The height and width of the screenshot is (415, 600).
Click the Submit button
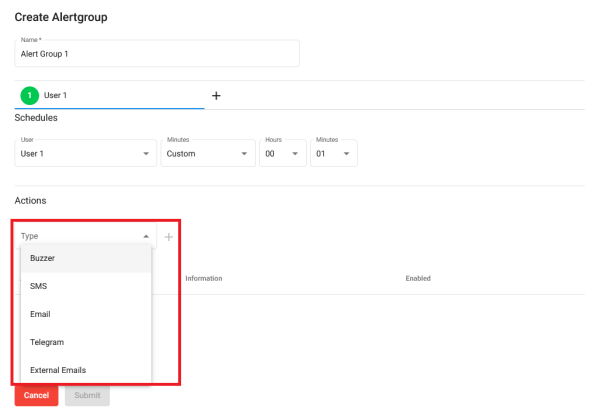(87, 395)
